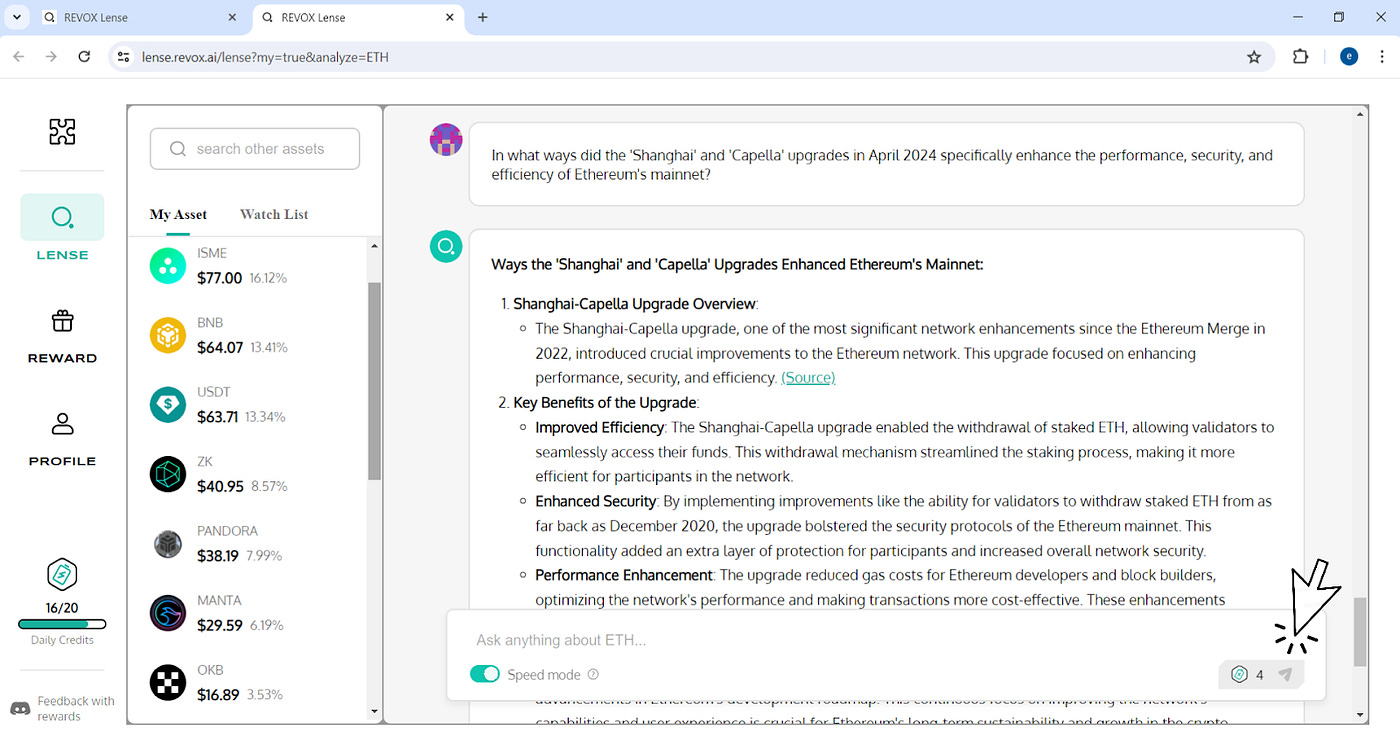
Task: Click the Key Benefits of the Upgrade heading
Action: point(605,402)
